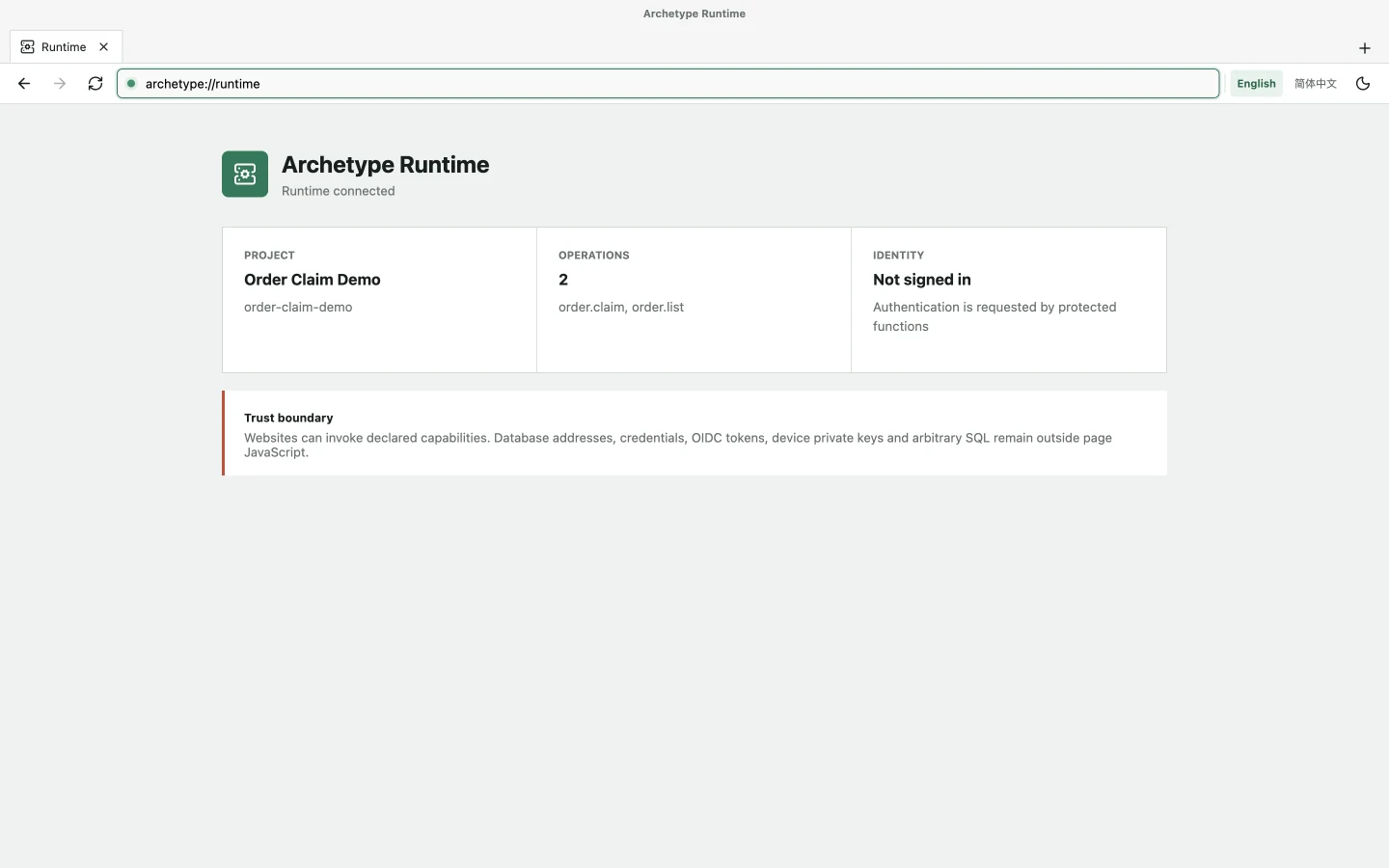
Task: Go back with the left arrow button
Action: 24,84
